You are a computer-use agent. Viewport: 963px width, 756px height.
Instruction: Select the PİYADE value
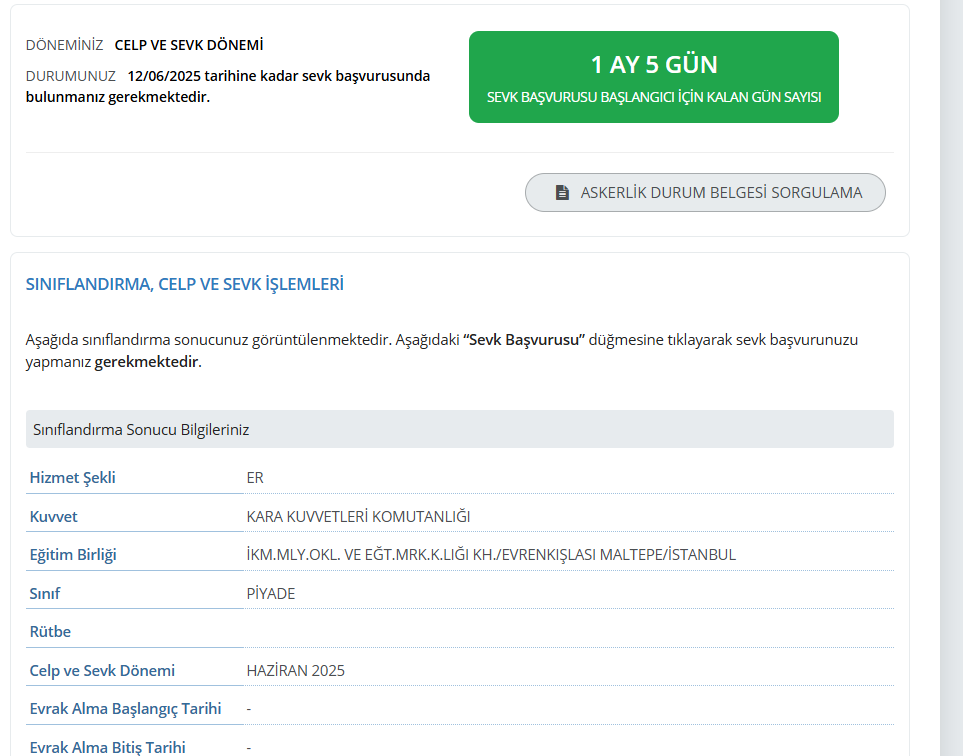point(271,593)
